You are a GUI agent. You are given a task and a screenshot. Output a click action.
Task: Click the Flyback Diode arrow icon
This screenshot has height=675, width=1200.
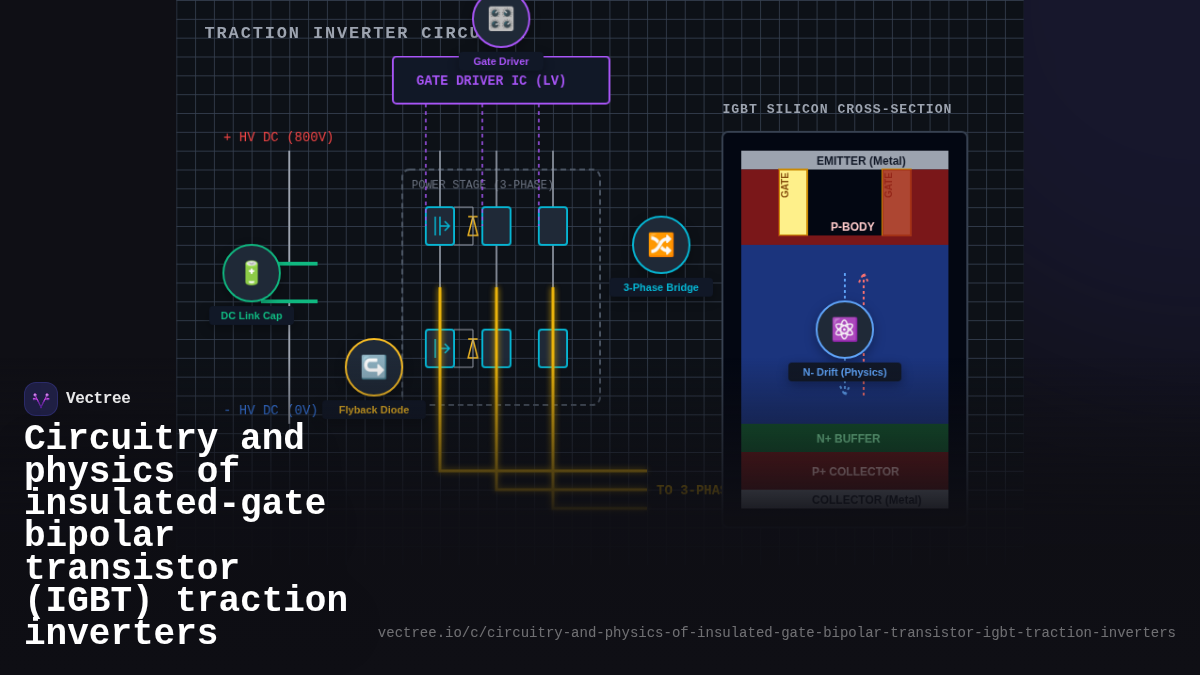point(373,366)
